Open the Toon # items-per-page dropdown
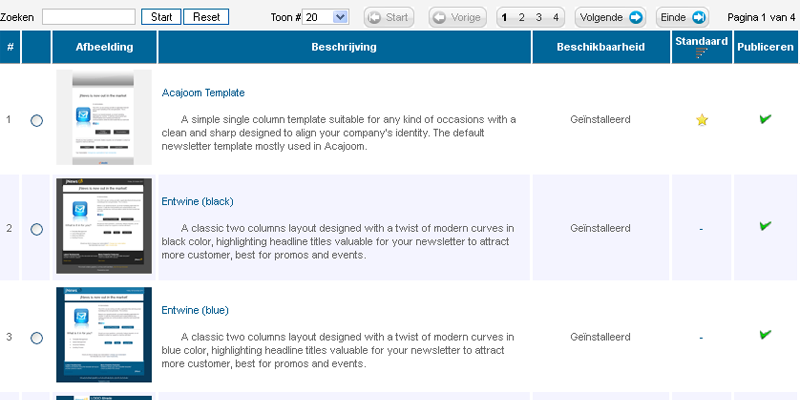 [x=326, y=17]
